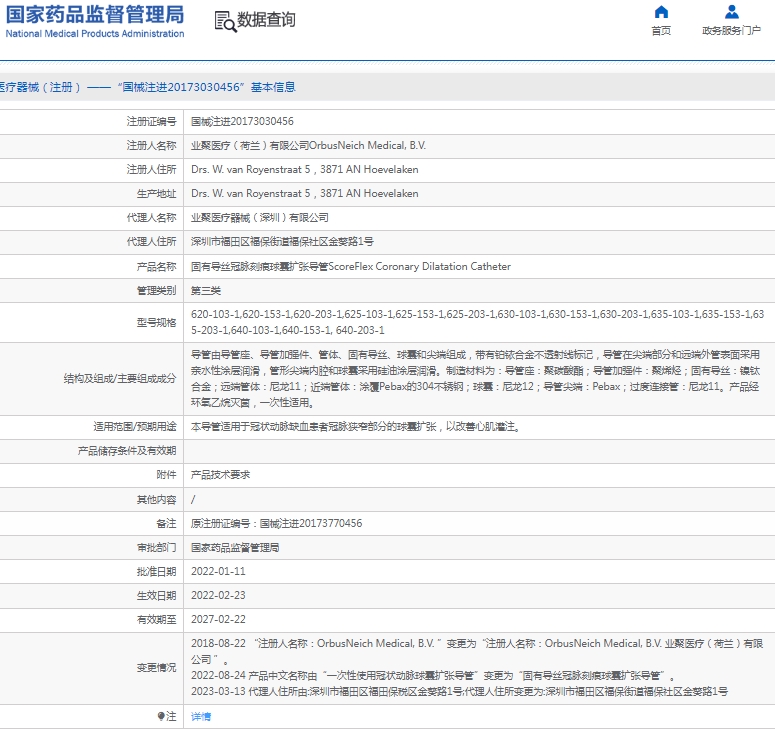Click the 其他内容 label
Viewport: 775px width, 729px height.
pos(156,500)
